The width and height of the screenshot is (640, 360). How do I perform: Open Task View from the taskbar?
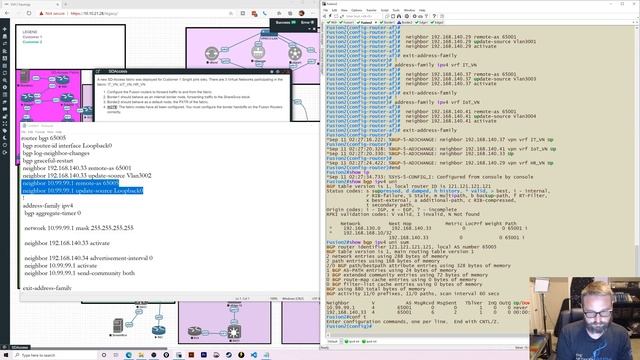(116, 355)
